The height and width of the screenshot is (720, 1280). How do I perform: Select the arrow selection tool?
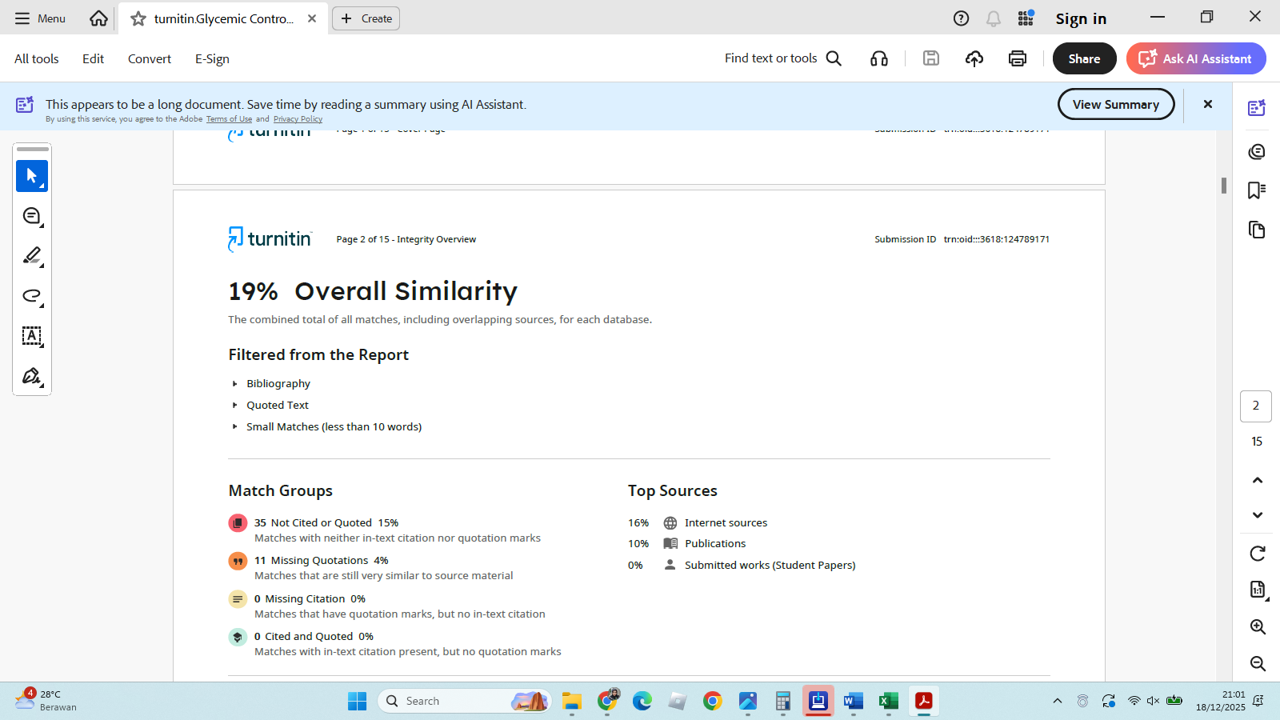32,176
